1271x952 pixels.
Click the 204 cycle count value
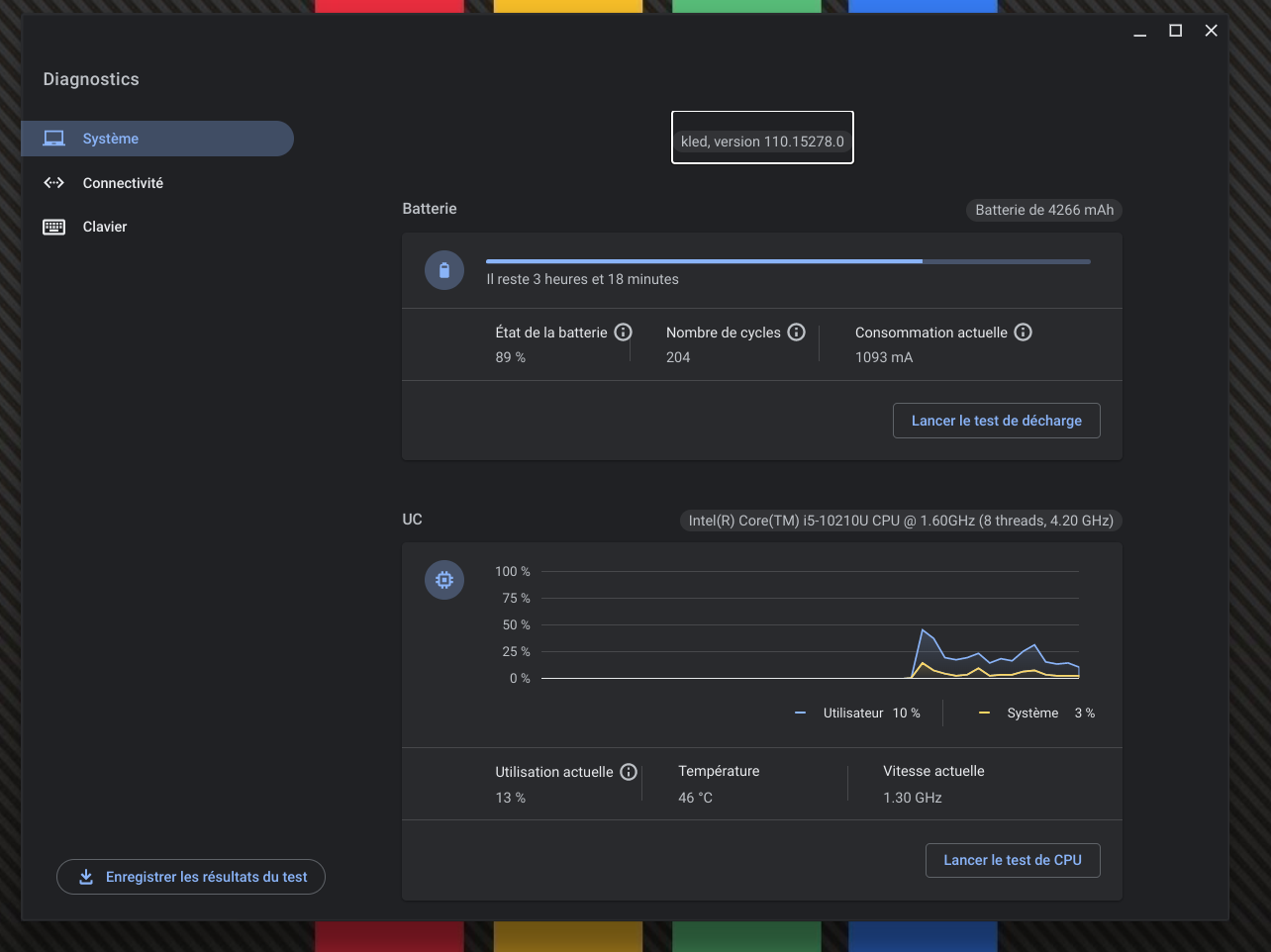pyautogui.click(x=678, y=357)
